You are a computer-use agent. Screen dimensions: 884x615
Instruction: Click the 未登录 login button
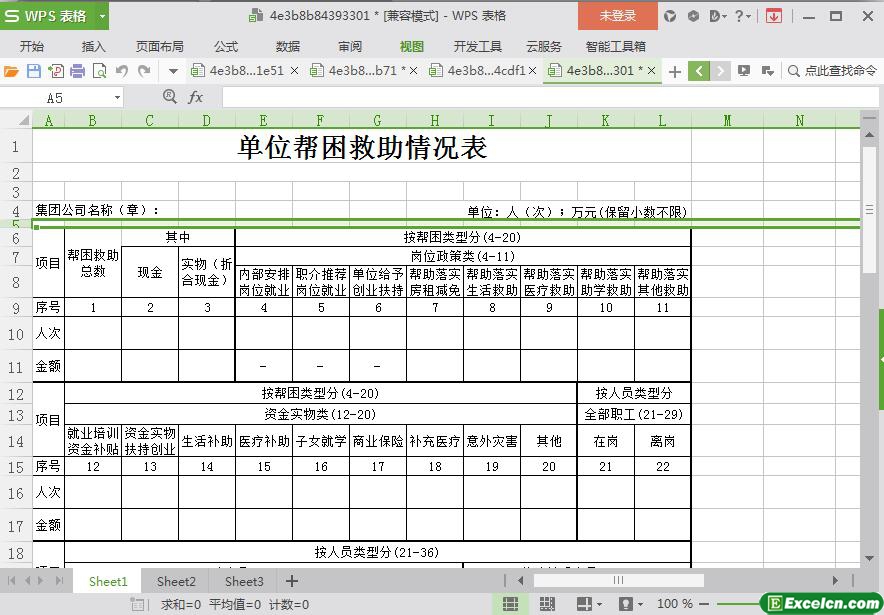[617, 16]
